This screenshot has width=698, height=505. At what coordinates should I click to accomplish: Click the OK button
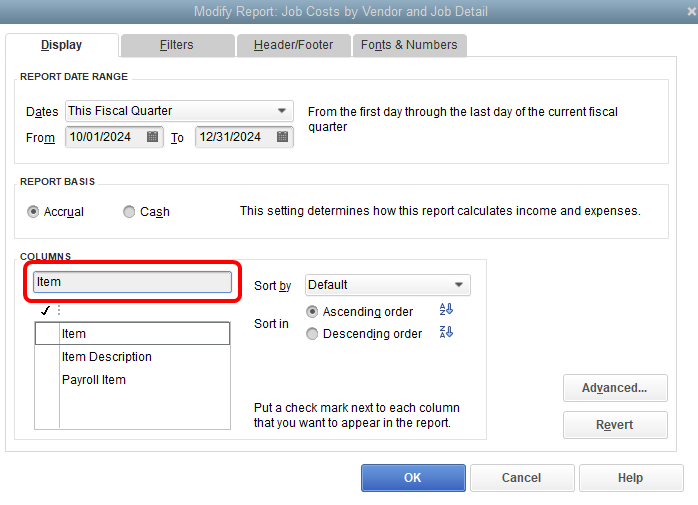(x=413, y=478)
